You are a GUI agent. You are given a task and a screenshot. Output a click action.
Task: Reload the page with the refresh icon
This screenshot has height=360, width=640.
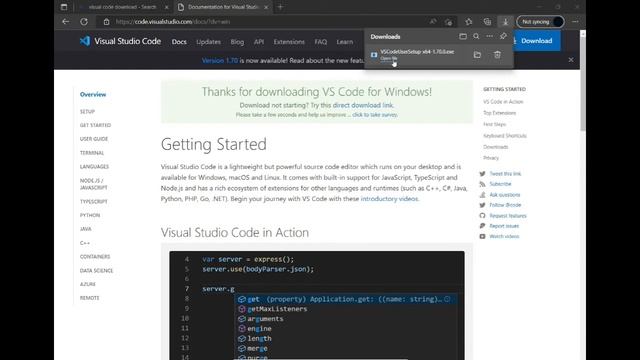tap(84, 22)
